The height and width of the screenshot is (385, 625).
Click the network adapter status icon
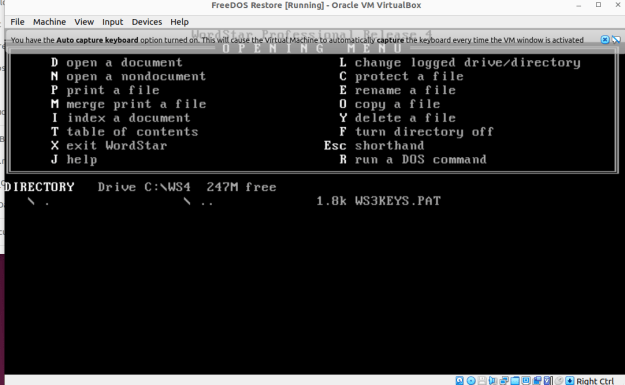pyautogui.click(x=504, y=381)
